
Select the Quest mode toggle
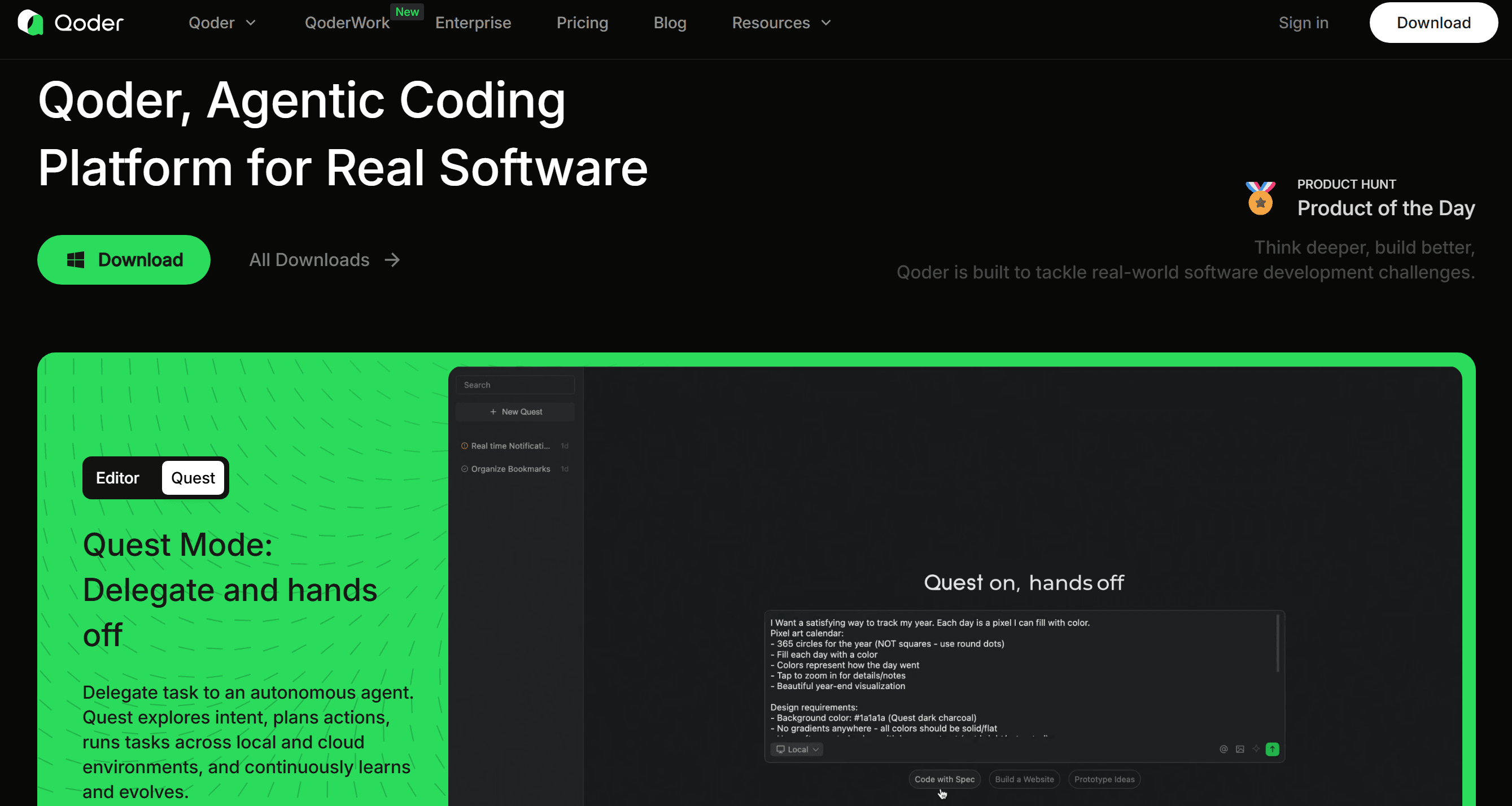193,478
